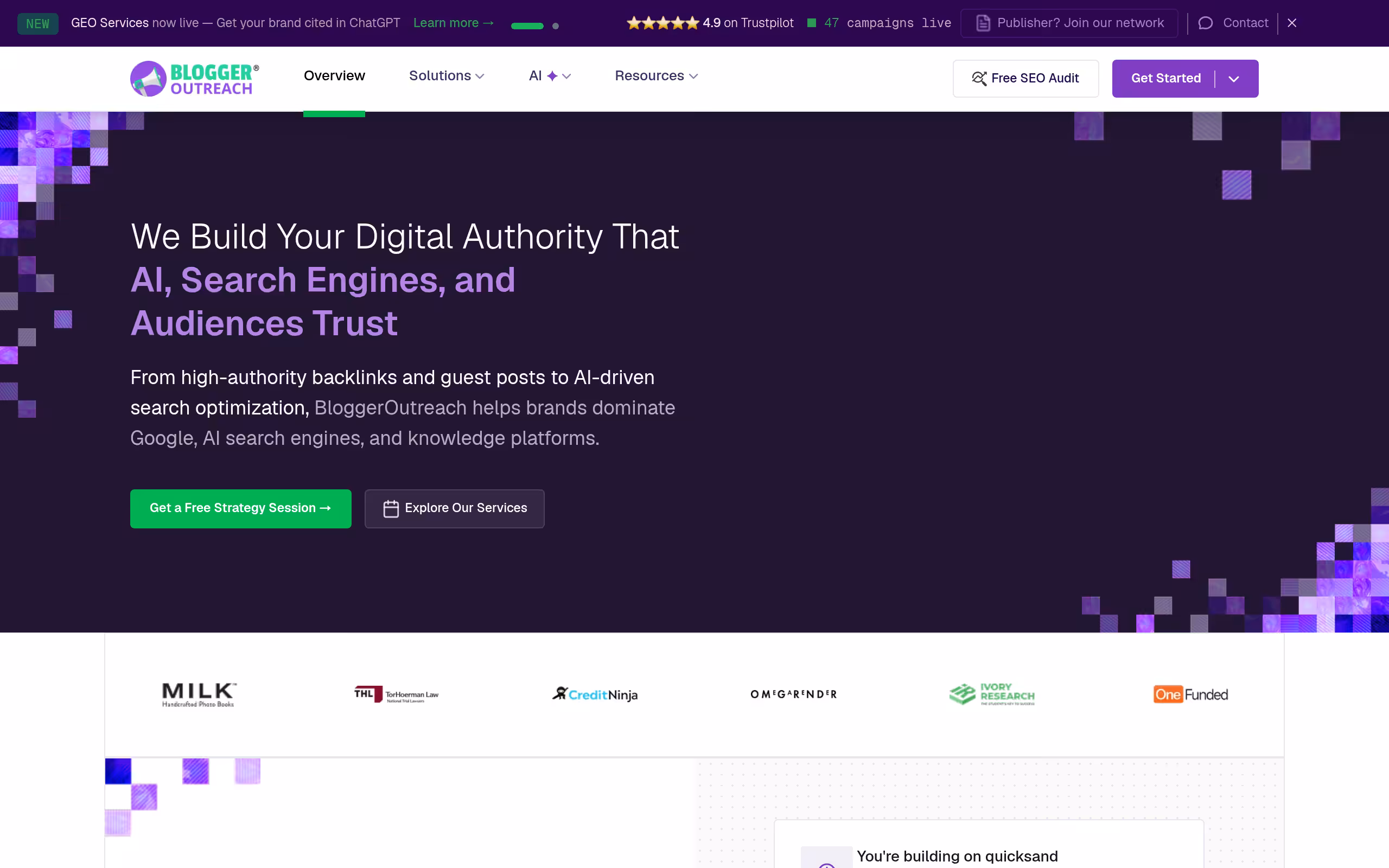Click the green campaigns live status square
Image resolution: width=1389 pixels, height=868 pixels.
point(812,23)
